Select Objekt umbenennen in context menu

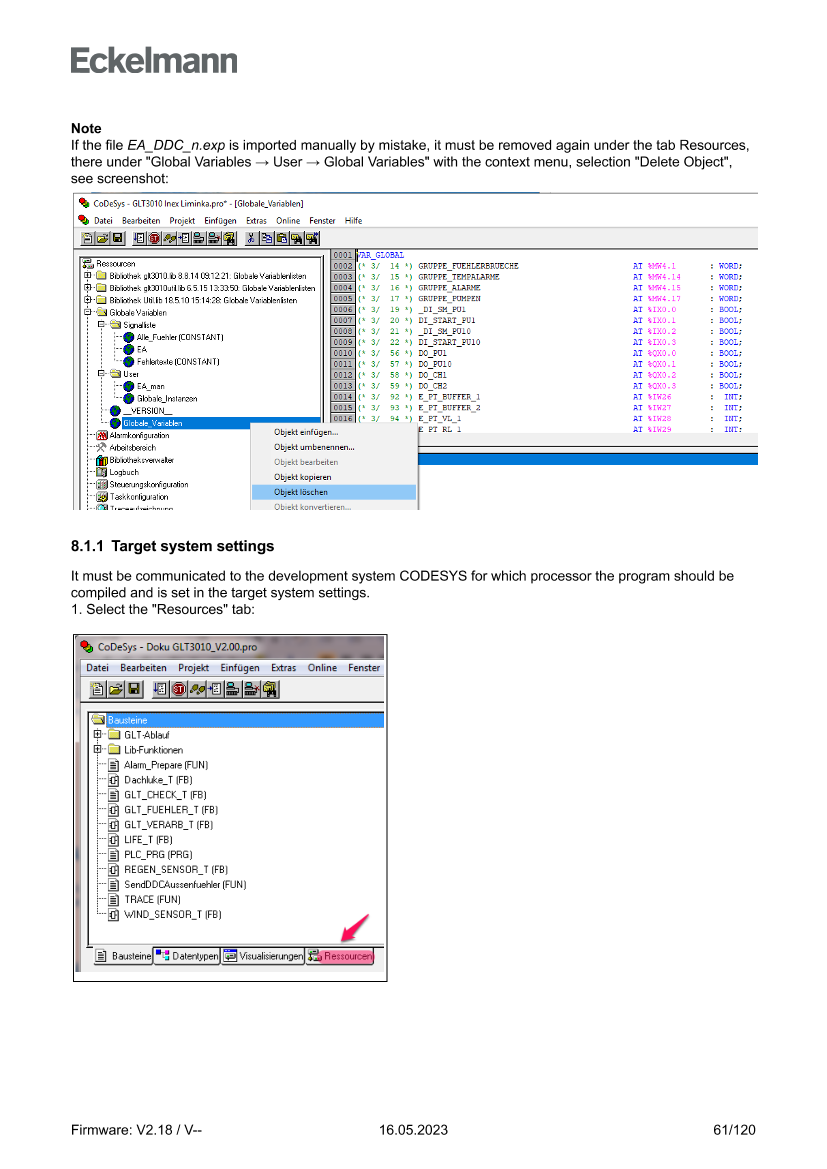[314, 447]
